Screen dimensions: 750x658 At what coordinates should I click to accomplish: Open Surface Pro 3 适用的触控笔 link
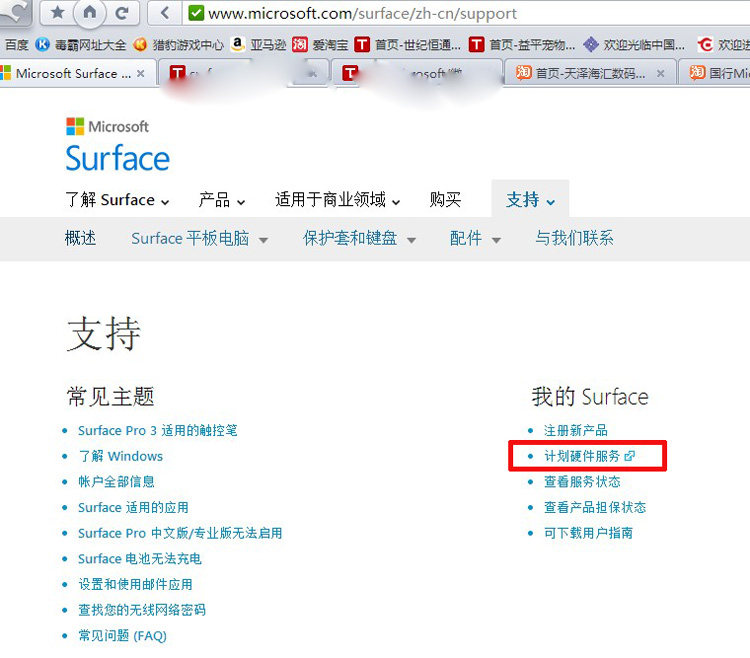pyautogui.click(x=158, y=430)
